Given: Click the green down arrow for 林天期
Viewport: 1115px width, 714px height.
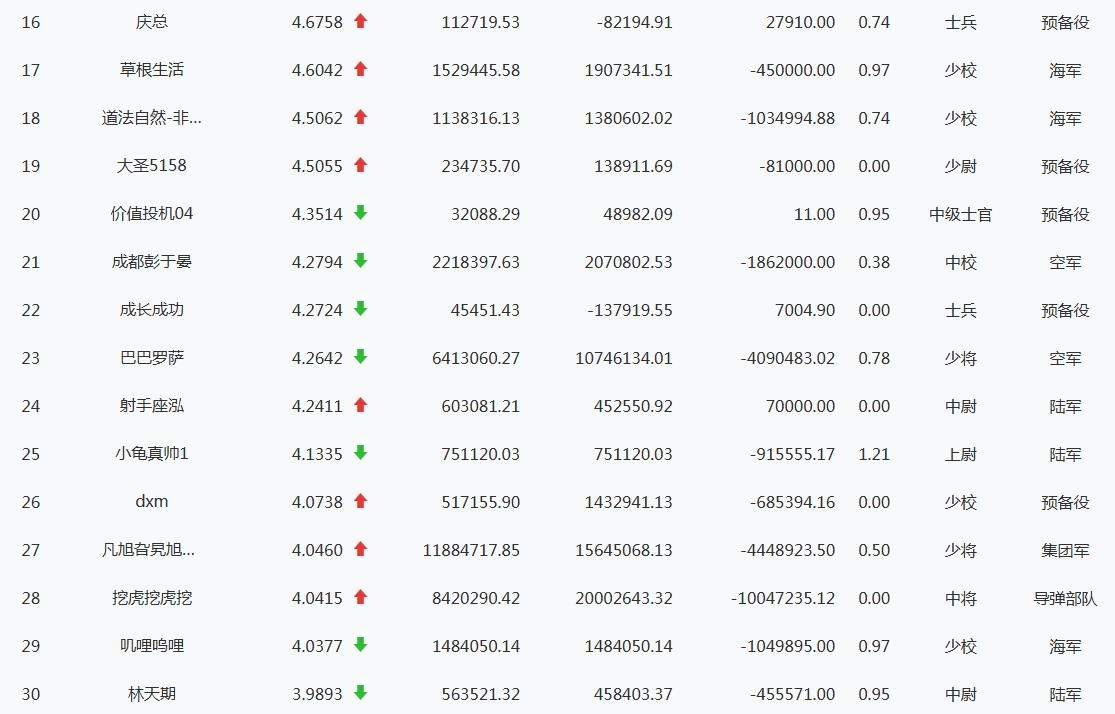Looking at the screenshot, I should (361, 693).
